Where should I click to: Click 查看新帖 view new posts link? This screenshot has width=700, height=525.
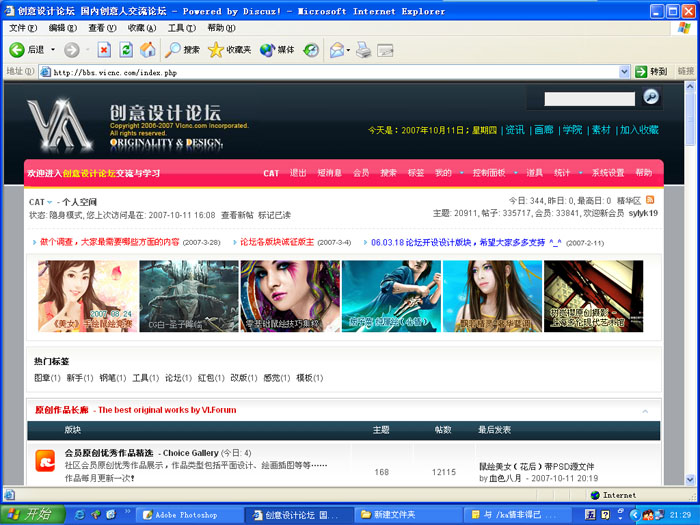click(x=237, y=215)
